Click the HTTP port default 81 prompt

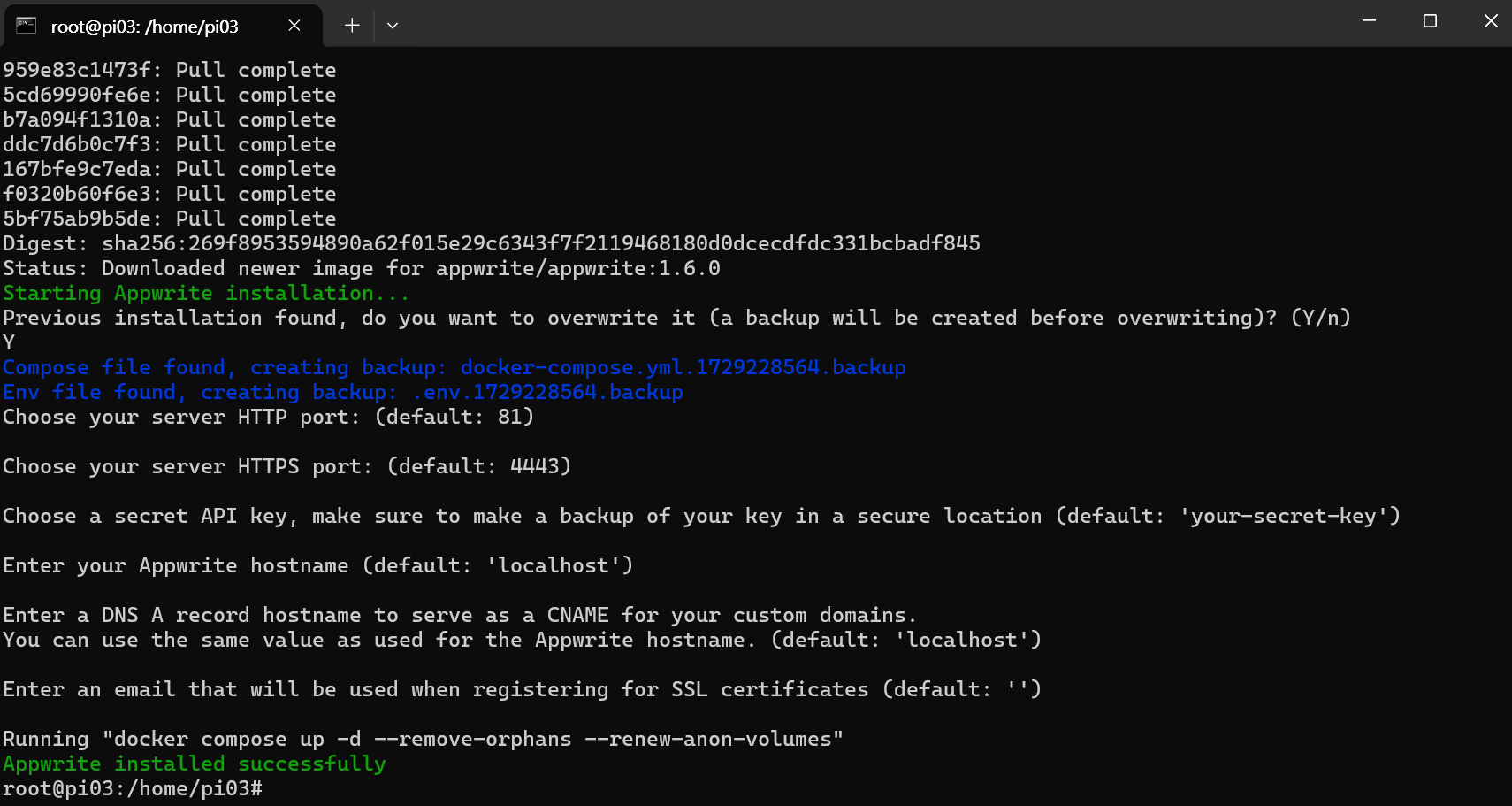coord(269,417)
